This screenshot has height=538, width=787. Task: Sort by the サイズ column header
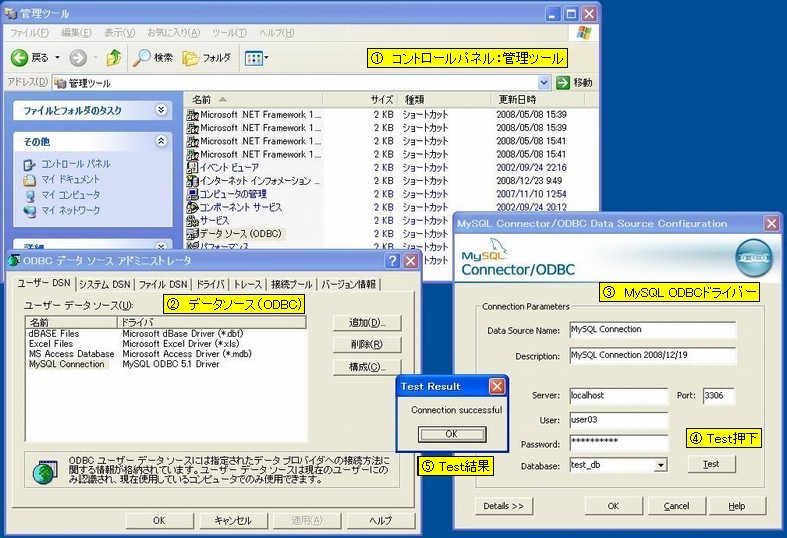click(x=359, y=99)
